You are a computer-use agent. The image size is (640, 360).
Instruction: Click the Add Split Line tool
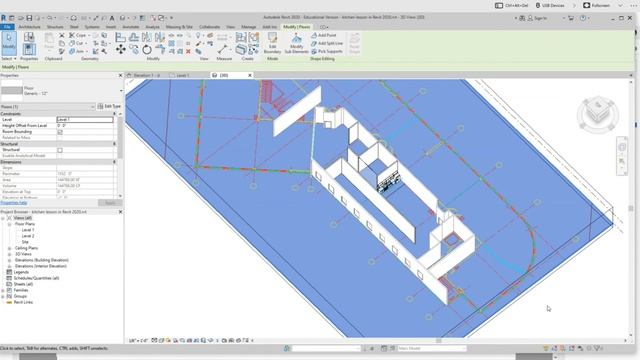(327, 43)
